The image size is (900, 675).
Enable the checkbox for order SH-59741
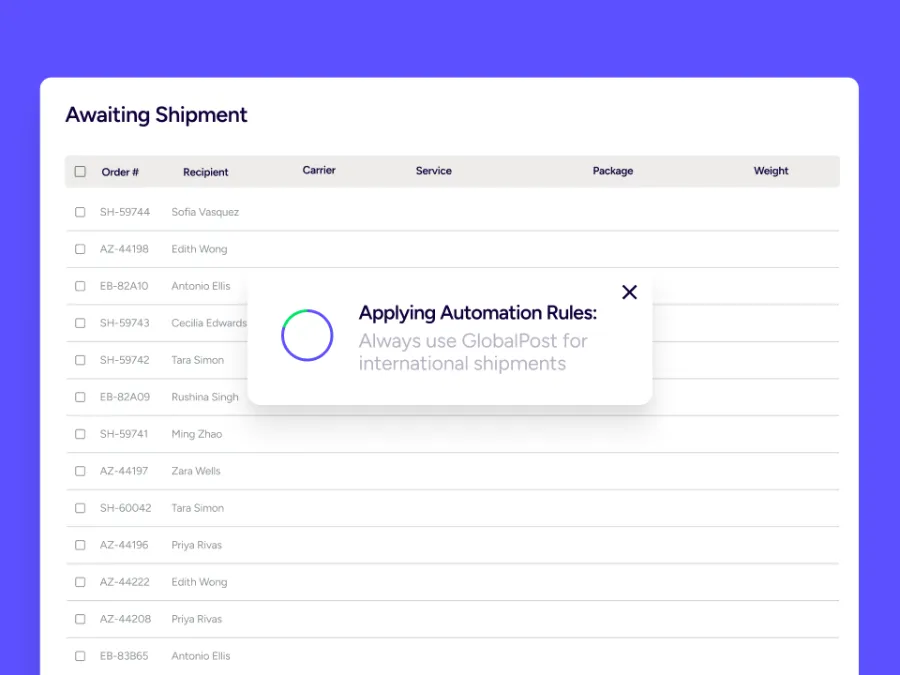point(80,434)
